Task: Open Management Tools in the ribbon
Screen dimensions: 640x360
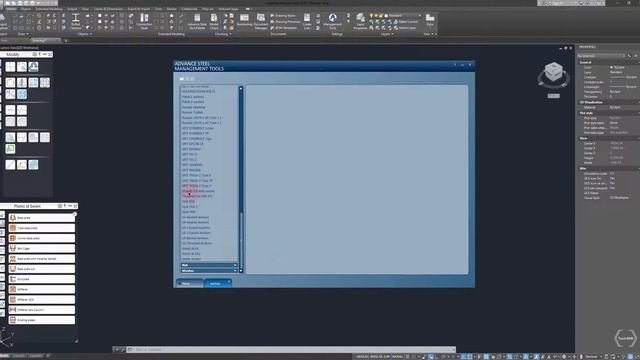Action: click(x=332, y=21)
